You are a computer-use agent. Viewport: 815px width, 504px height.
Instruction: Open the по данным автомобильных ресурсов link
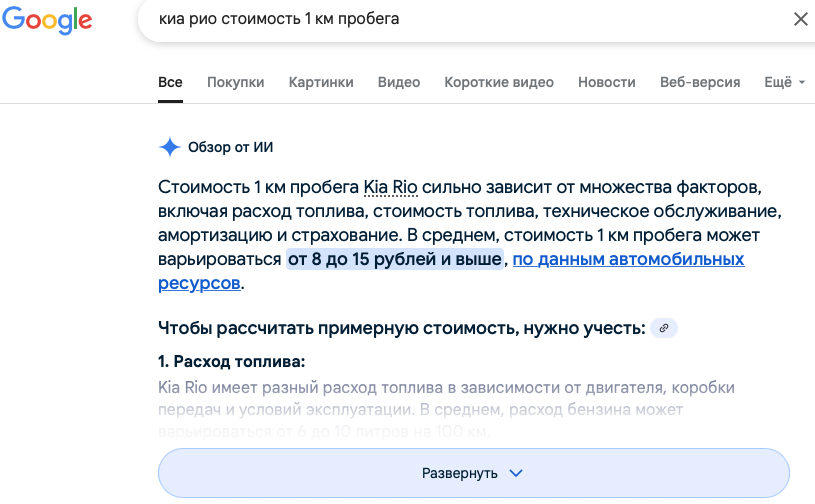pyautogui.click(x=629, y=259)
